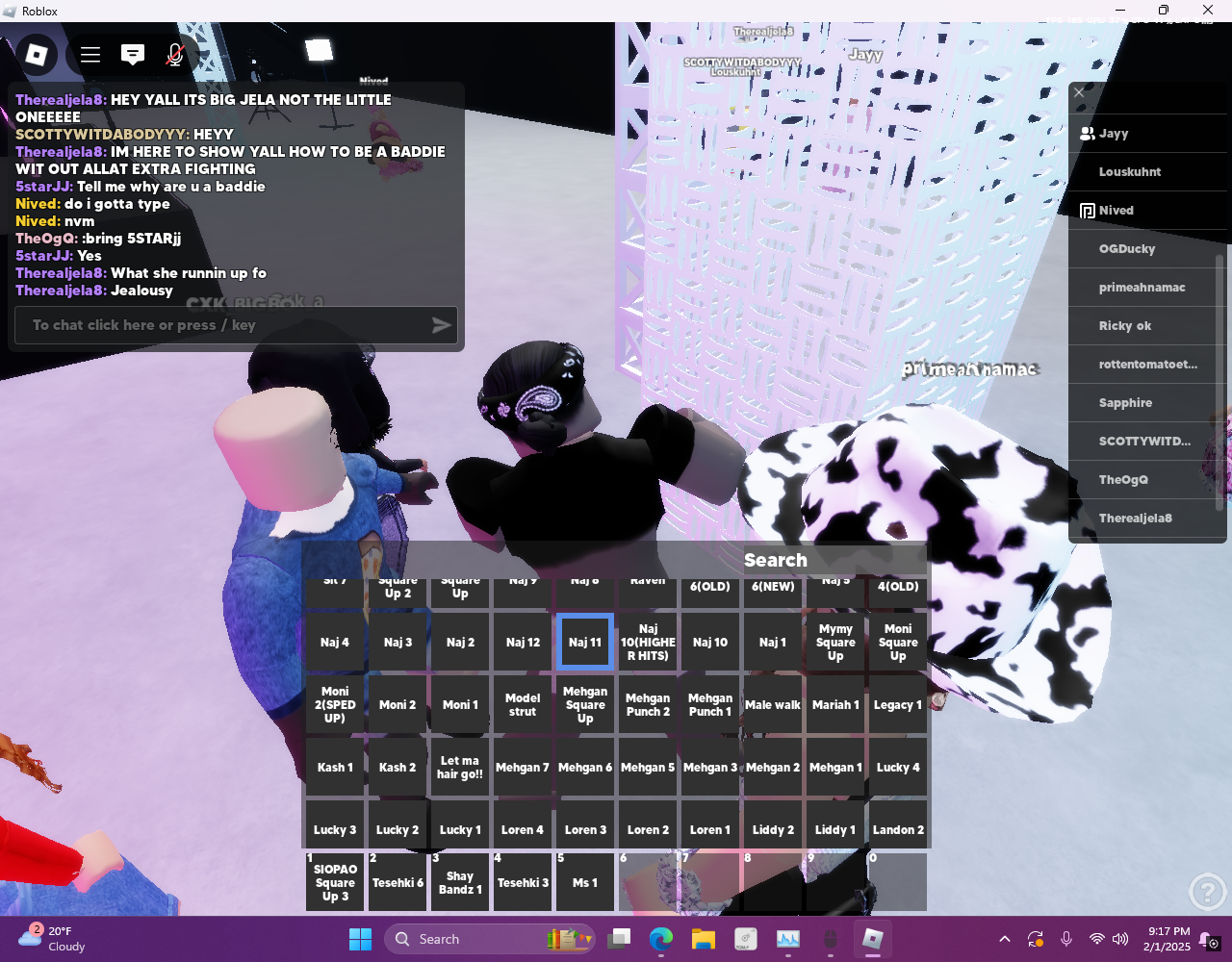Screen dimensions: 1232x962
Task: Select Moni 2(SPED UP) emote
Action: point(335,705)
